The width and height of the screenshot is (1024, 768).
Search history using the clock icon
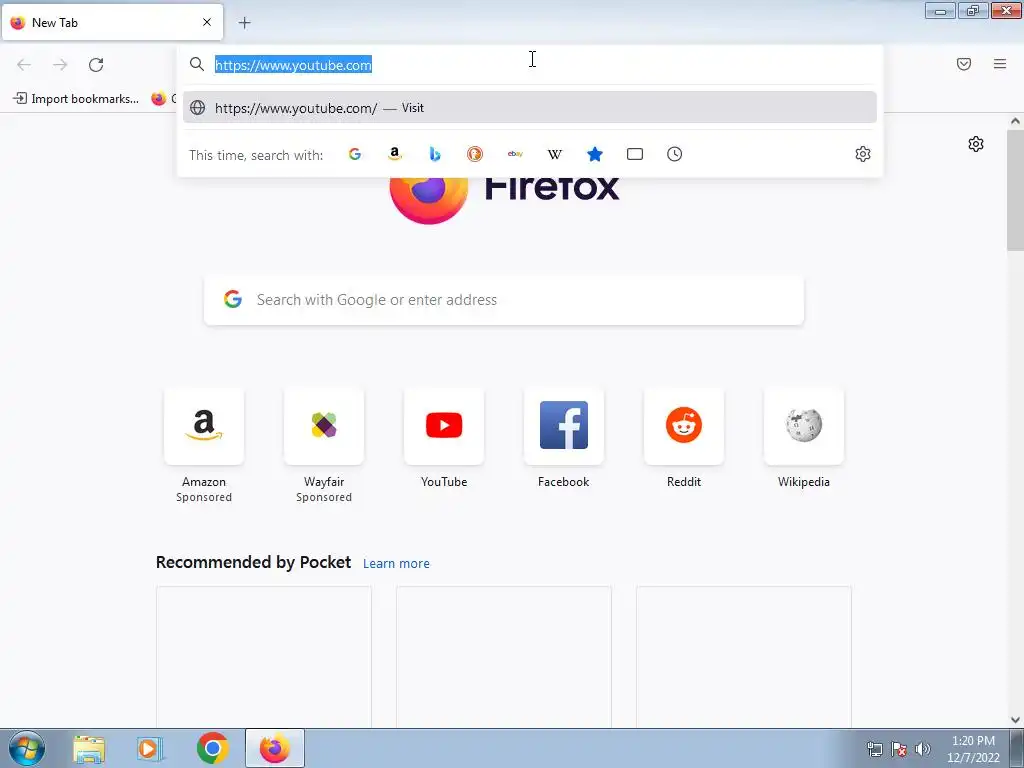pos(675,154)
